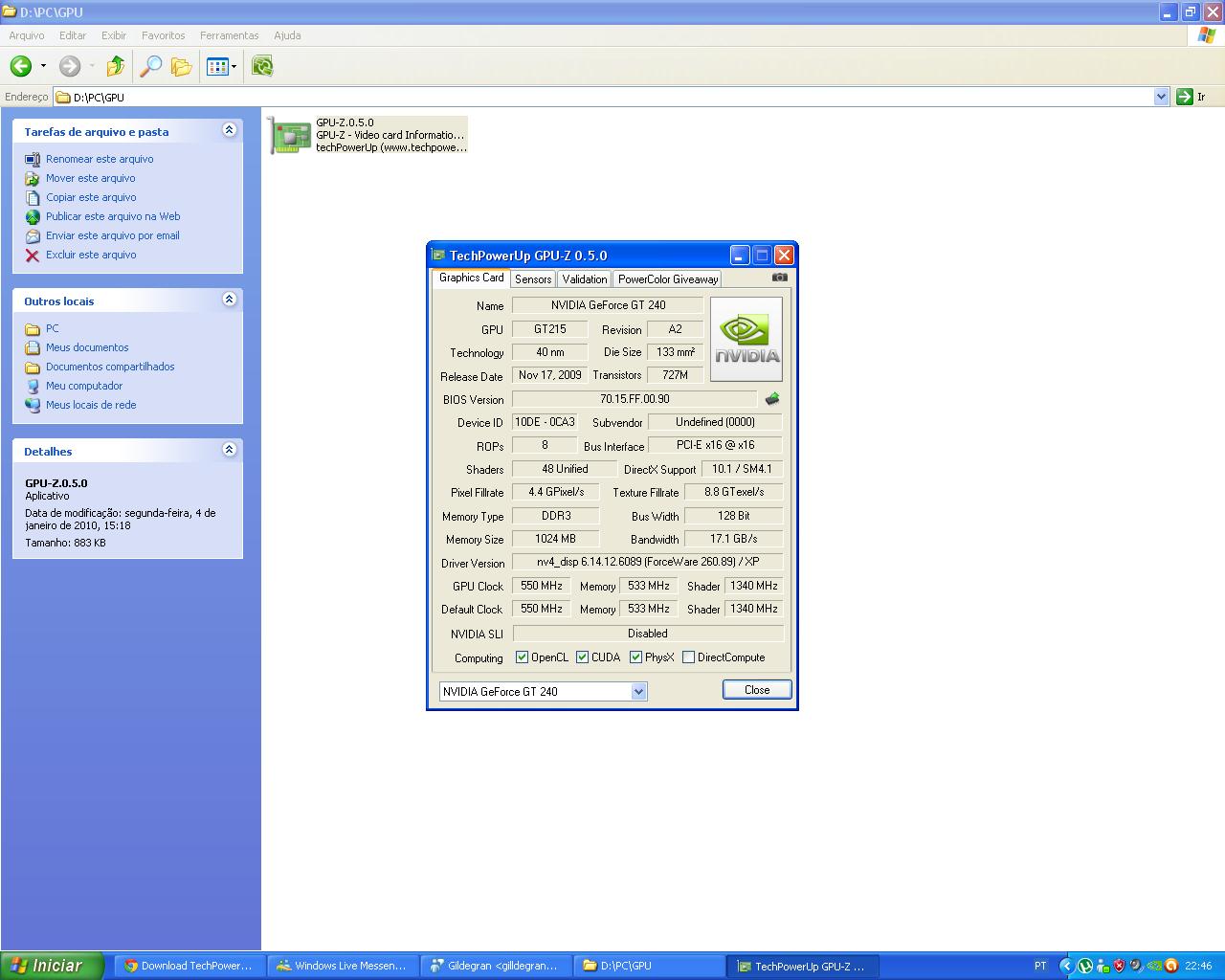Viewport: 1225px width, 980px height.
Task: Click the green sync toolbar icon
Action: tap(262, 66)
